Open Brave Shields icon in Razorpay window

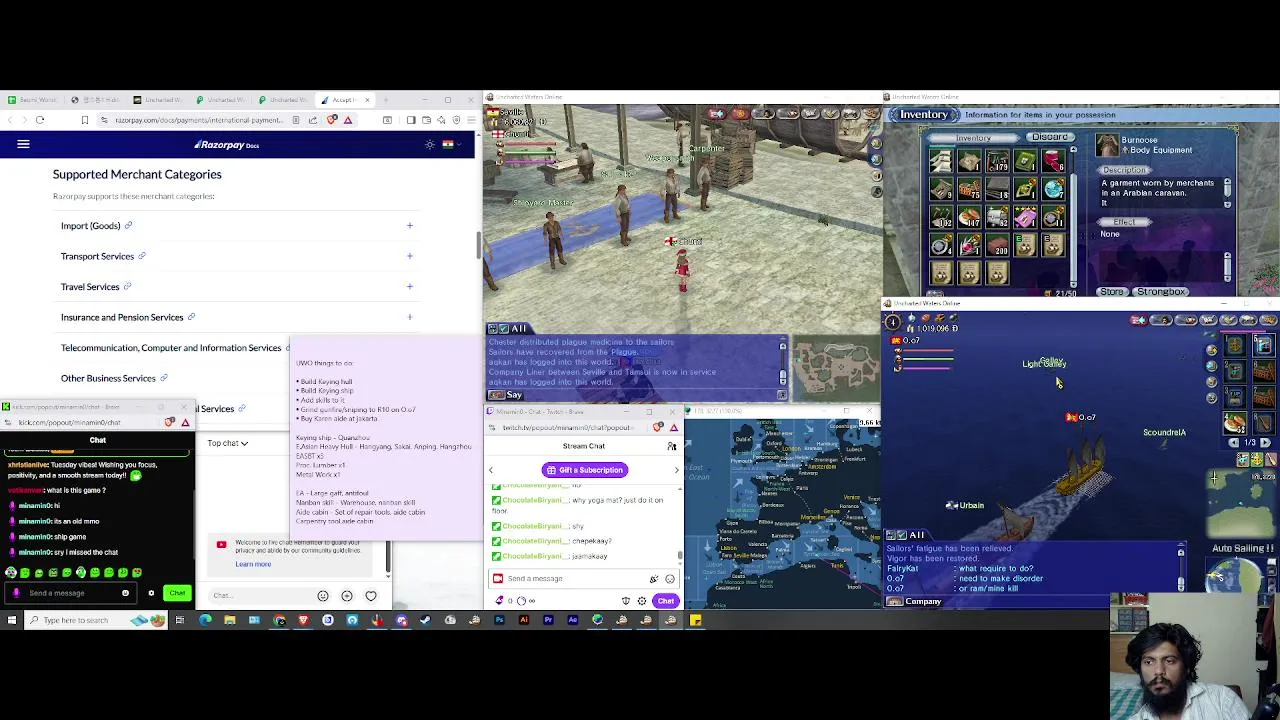point(332,120)
